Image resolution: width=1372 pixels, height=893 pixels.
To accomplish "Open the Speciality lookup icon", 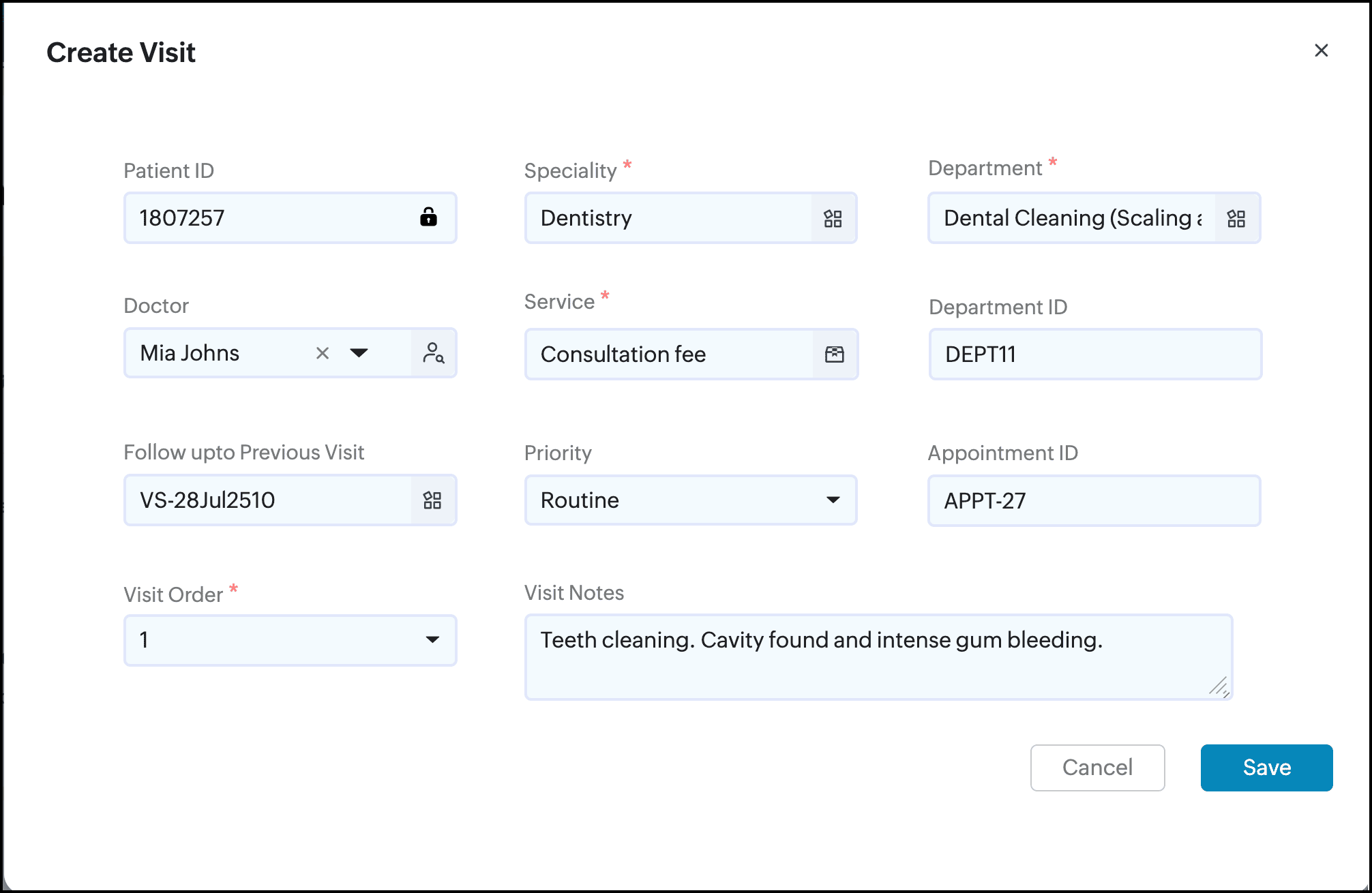I will point(833,219).
